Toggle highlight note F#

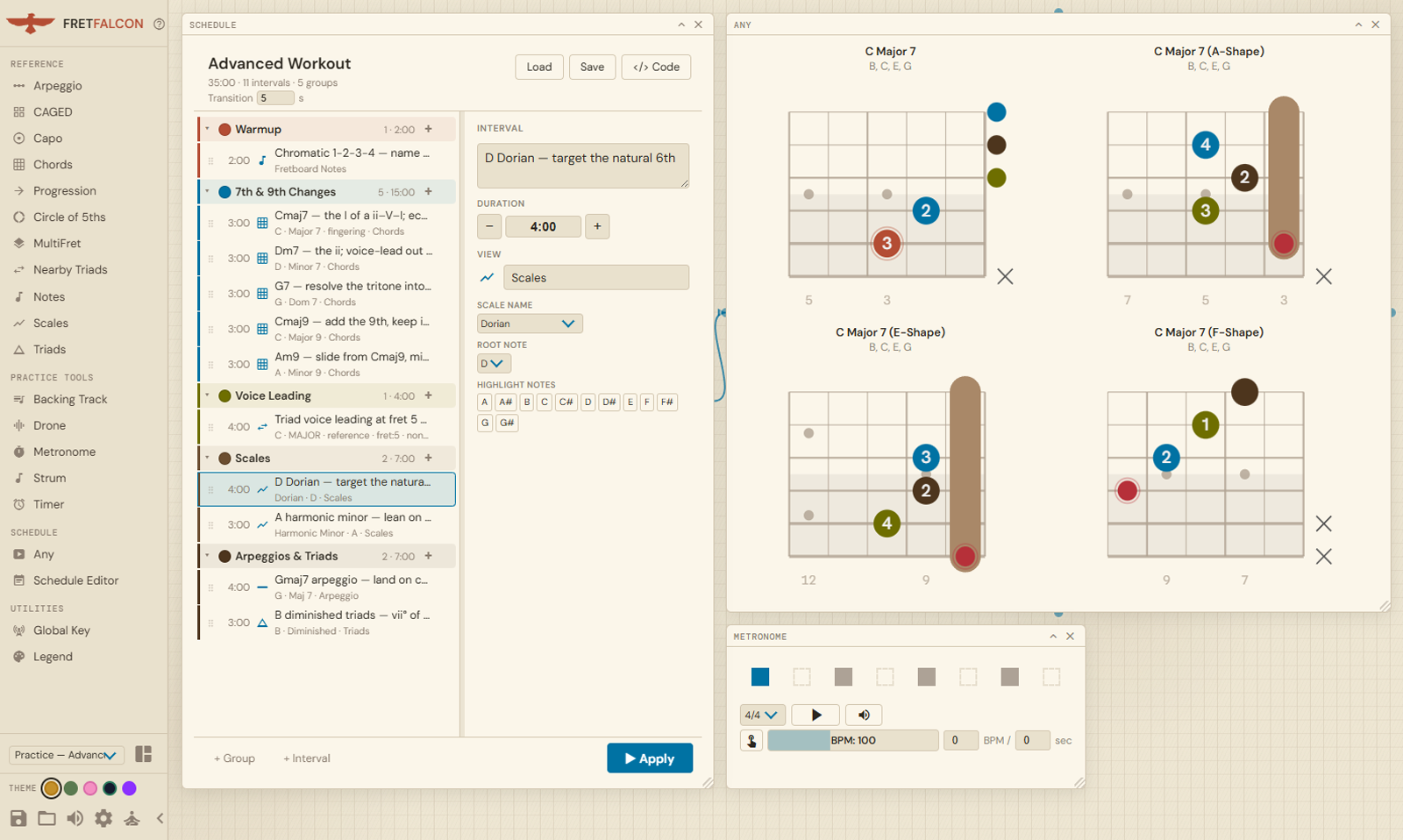click(x=667, y=402)
